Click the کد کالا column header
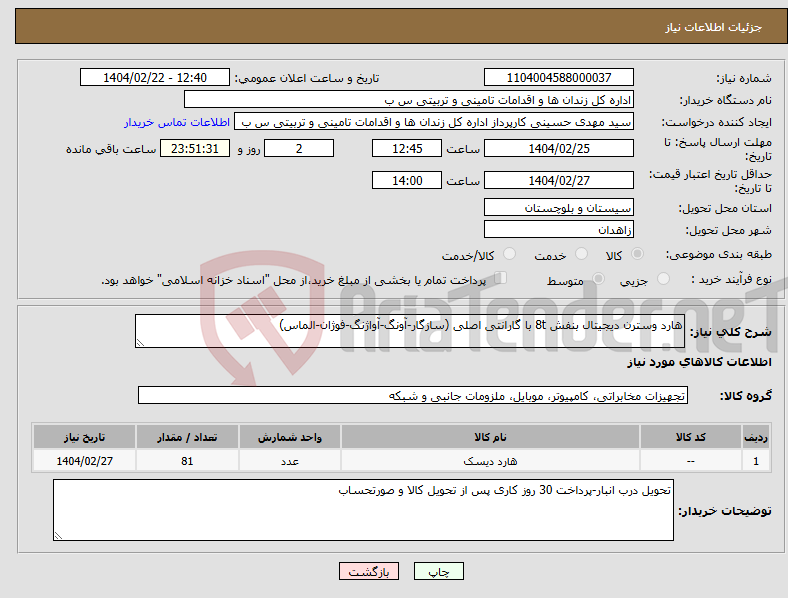Screen dimensions: 788x598 pyautogui.click(x=691, y=437)
